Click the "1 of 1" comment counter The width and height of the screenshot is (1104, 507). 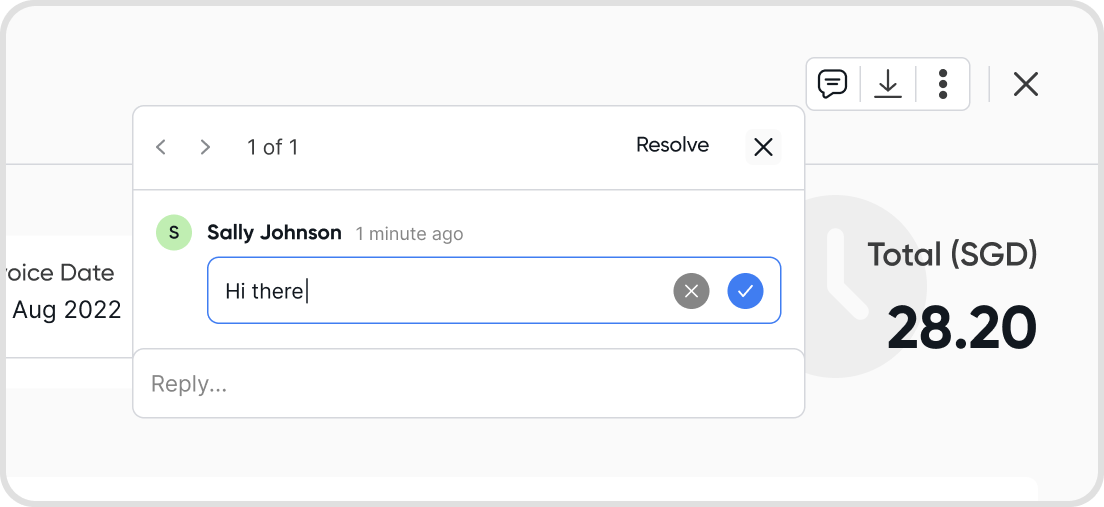click(272, 147)
